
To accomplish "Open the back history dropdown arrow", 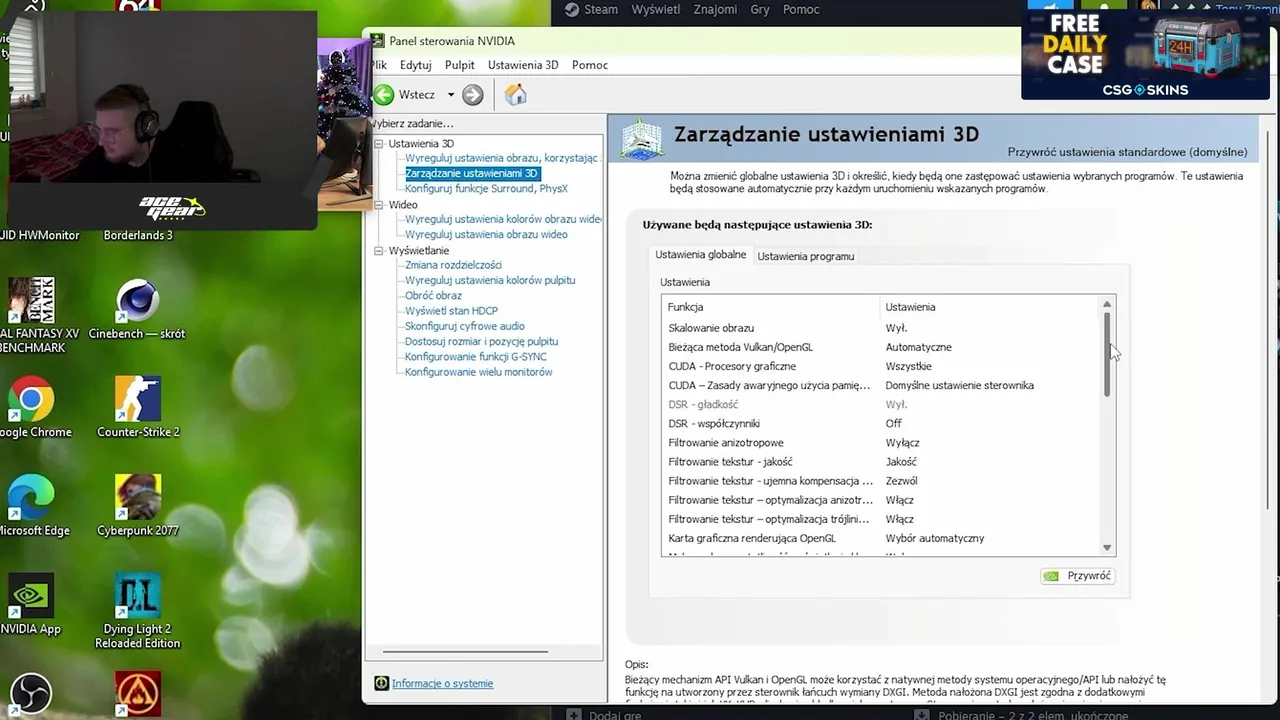I will coord(451,95).
